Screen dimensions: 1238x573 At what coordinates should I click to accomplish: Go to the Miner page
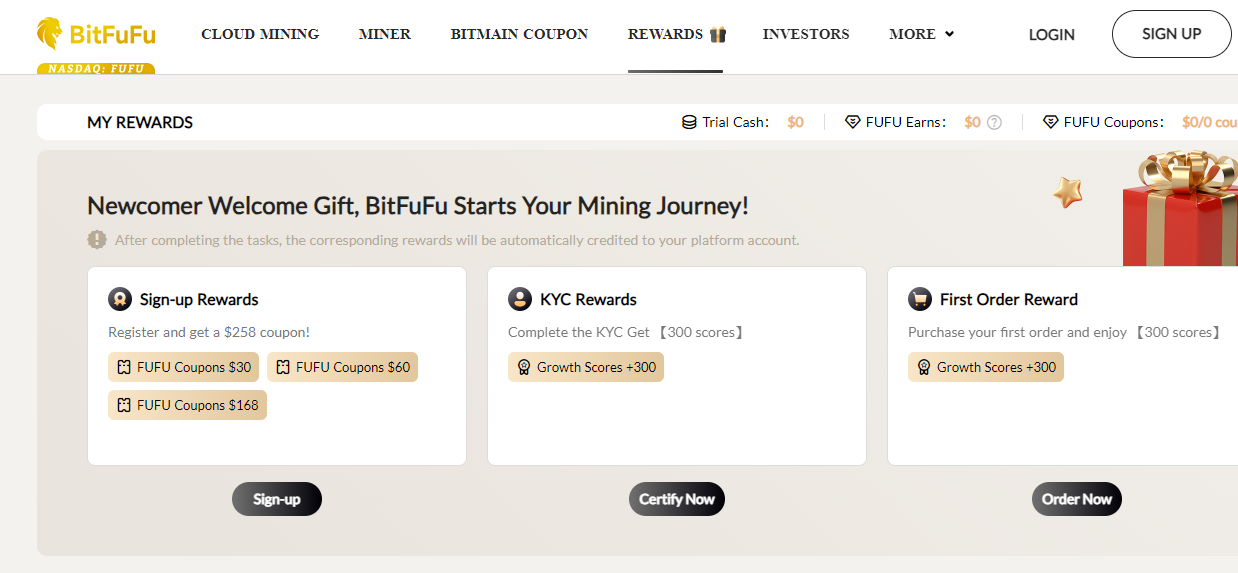coord(385,34)
